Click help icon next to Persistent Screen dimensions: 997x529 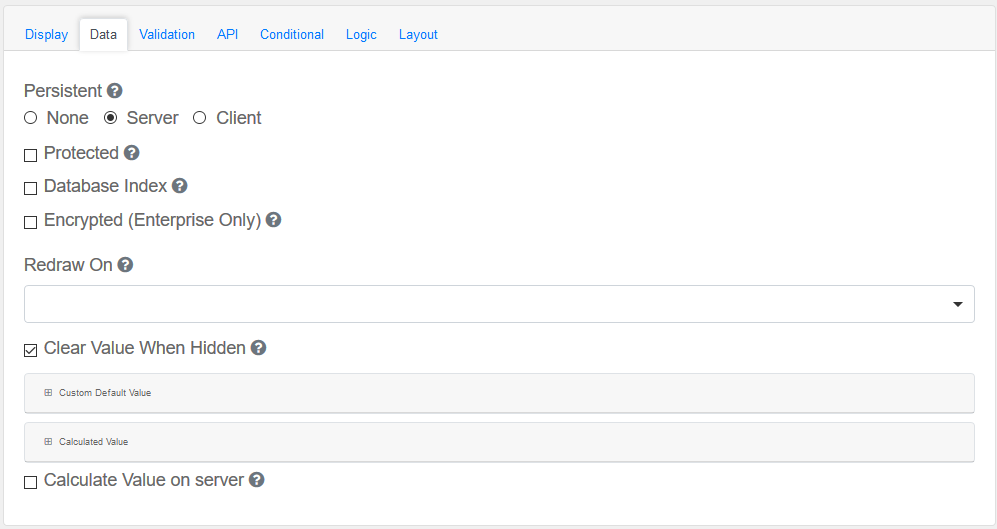pos(115,91)
